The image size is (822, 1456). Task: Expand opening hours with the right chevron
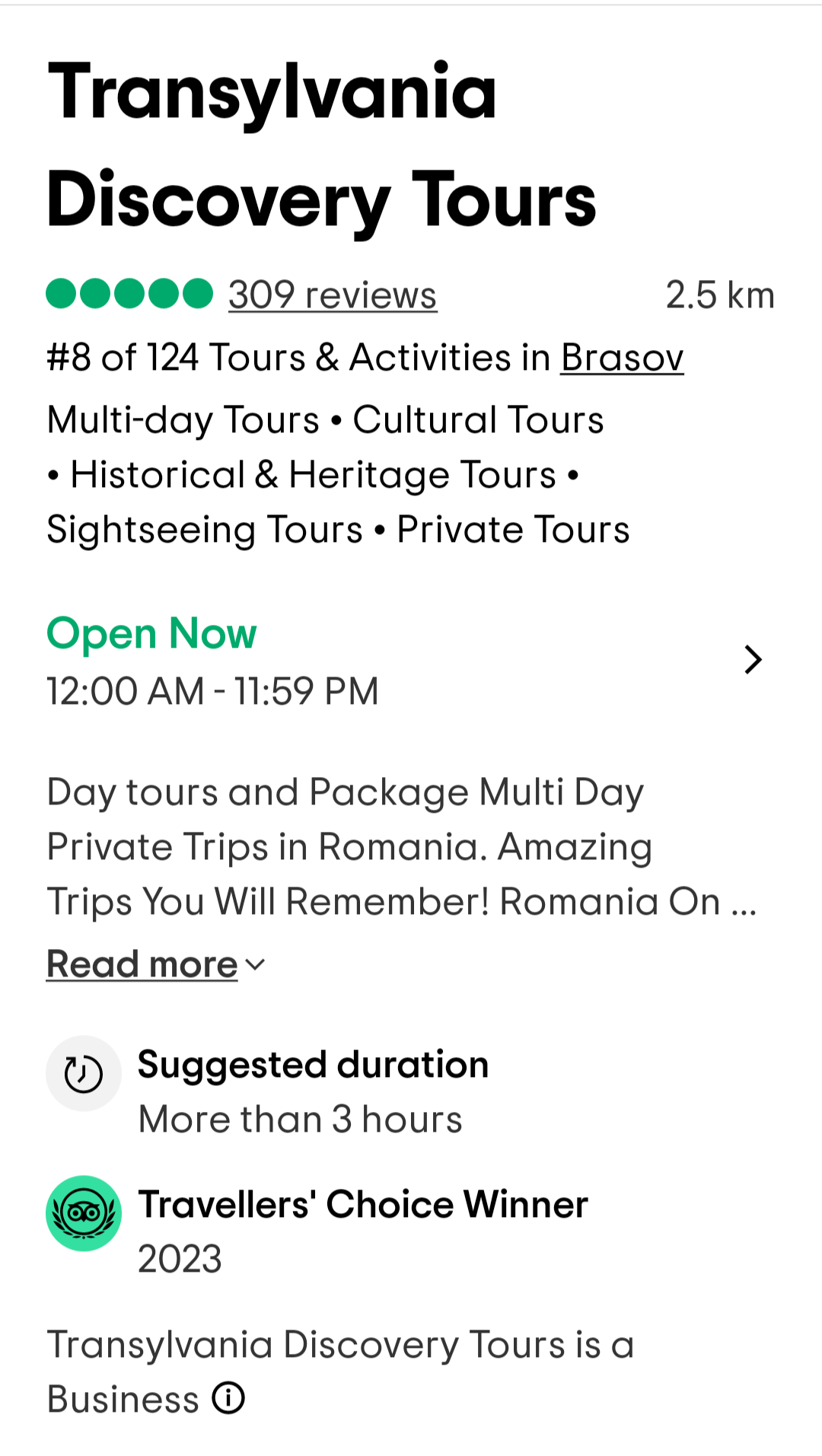[753, 660]
